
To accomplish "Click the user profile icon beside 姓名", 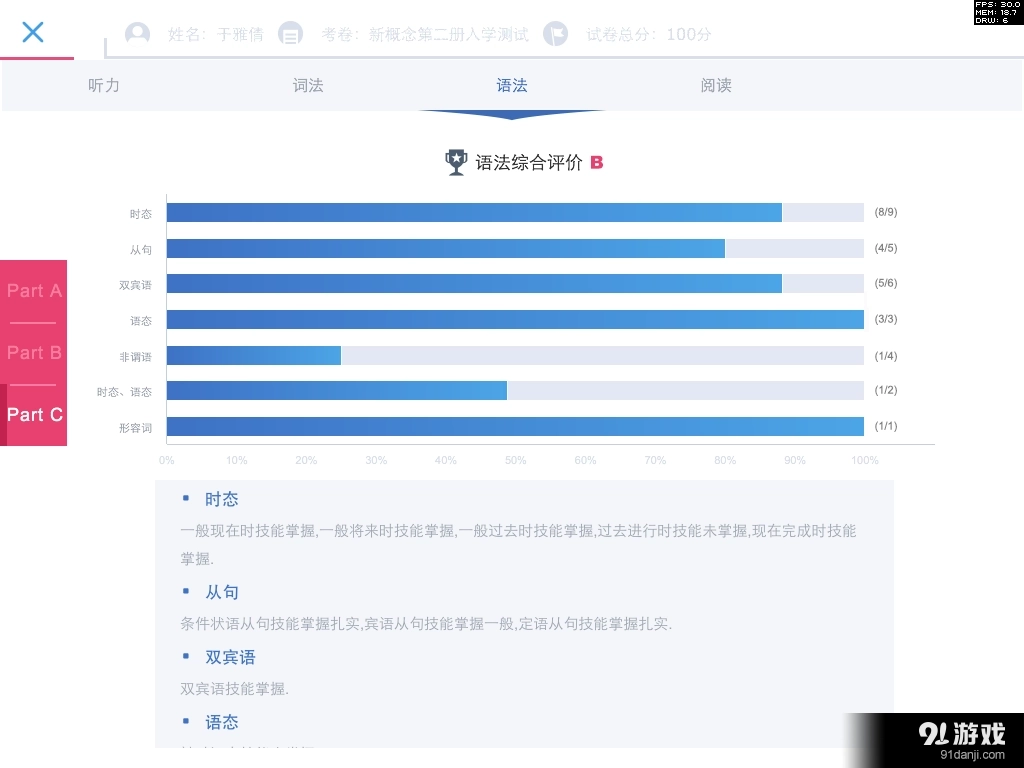I will 136,33.
